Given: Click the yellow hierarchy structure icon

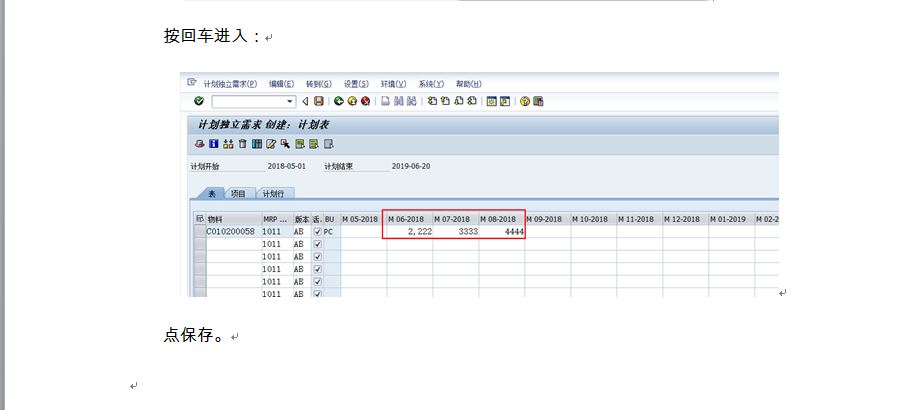Looking at the screenshot, I should point(228,144).
